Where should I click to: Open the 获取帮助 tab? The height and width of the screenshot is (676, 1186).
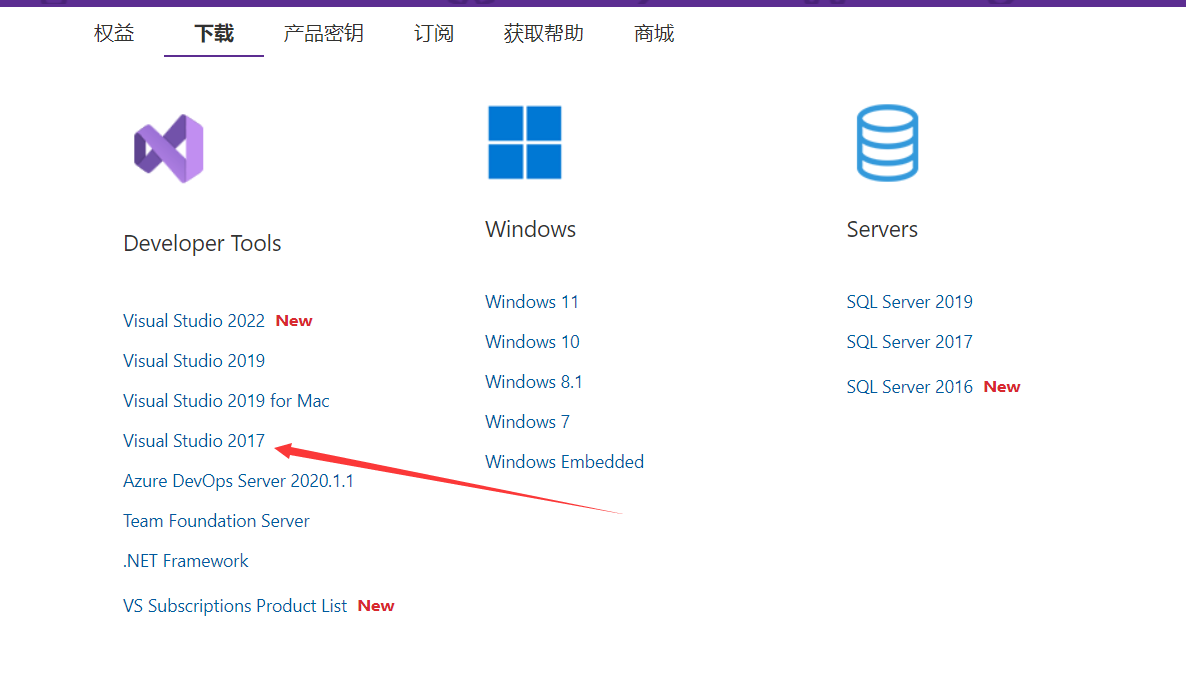pyautogui.click(x=544, y=33)
